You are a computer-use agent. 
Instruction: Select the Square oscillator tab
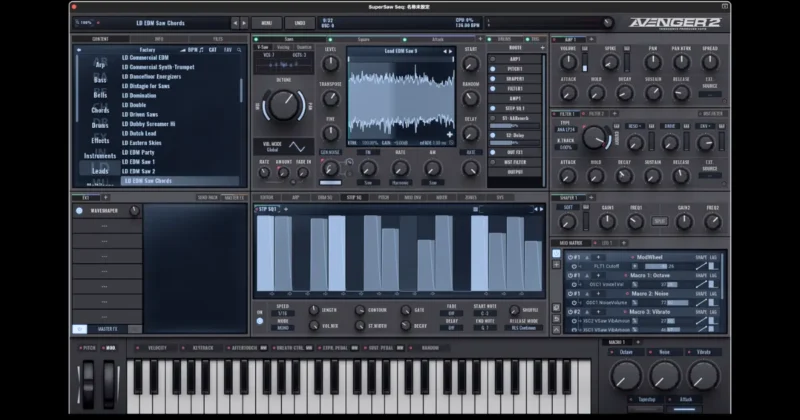pyautogui.click(x=364, y=39)
